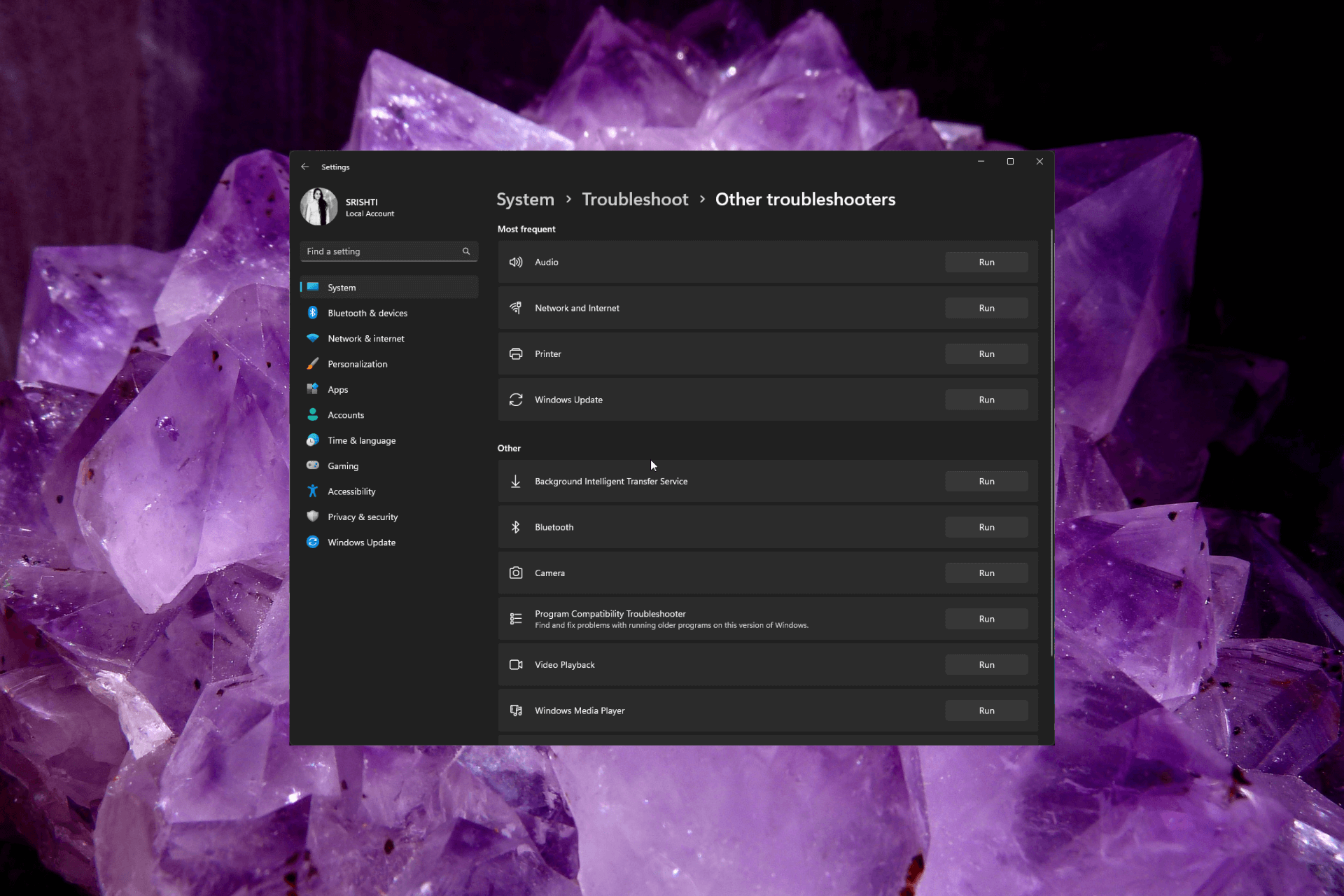Click the Bluetooth troubleshooter icon
Screen dimensions: 1344x896
pyautogui.click(x=516, y=527)
